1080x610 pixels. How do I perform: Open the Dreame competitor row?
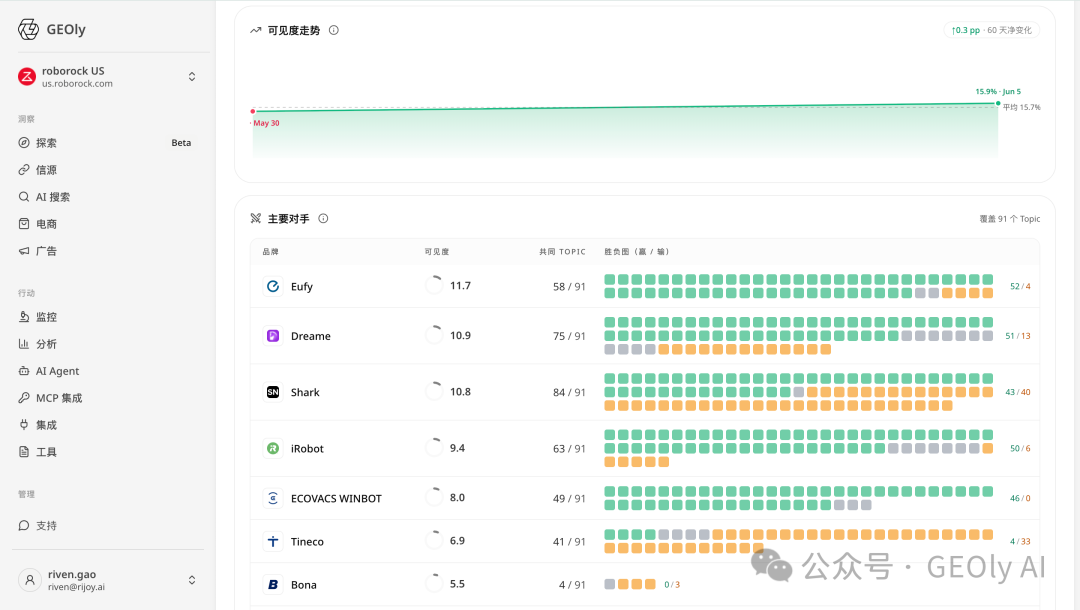645,336
